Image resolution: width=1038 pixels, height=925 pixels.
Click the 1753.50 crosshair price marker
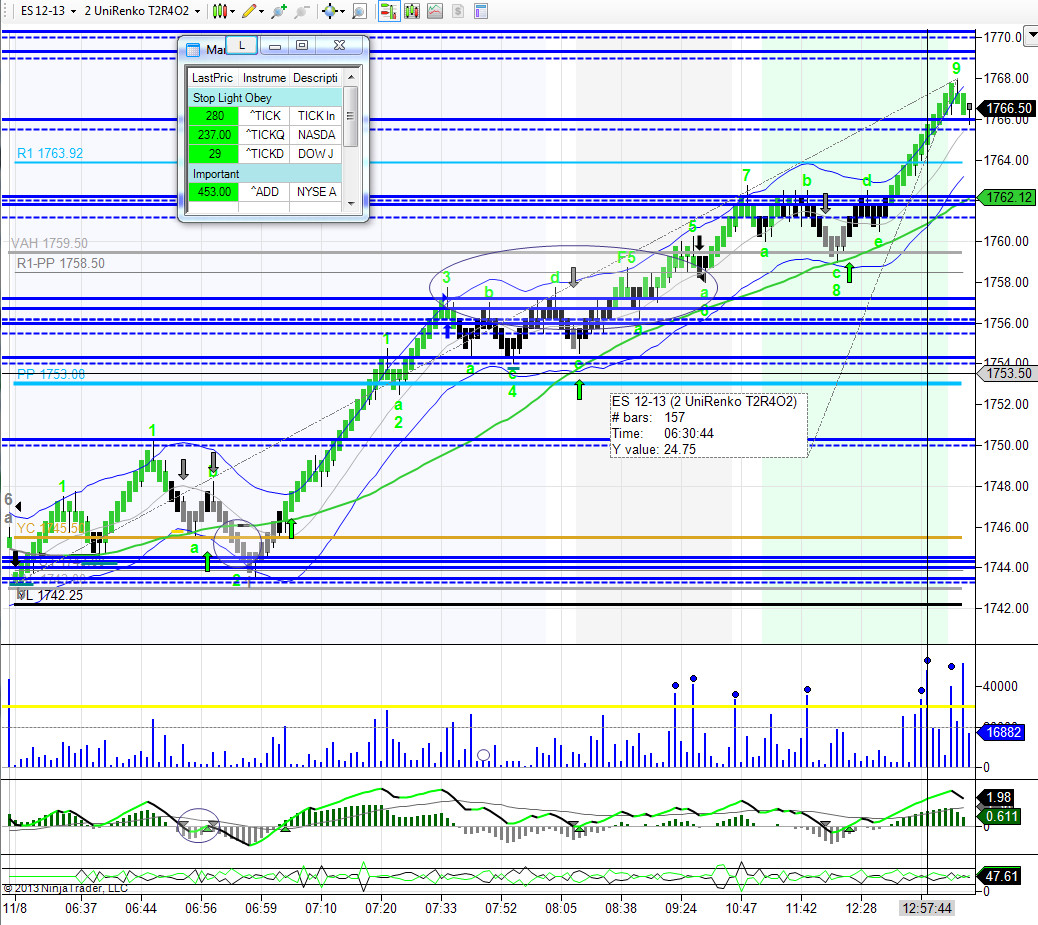[1008, 373]
